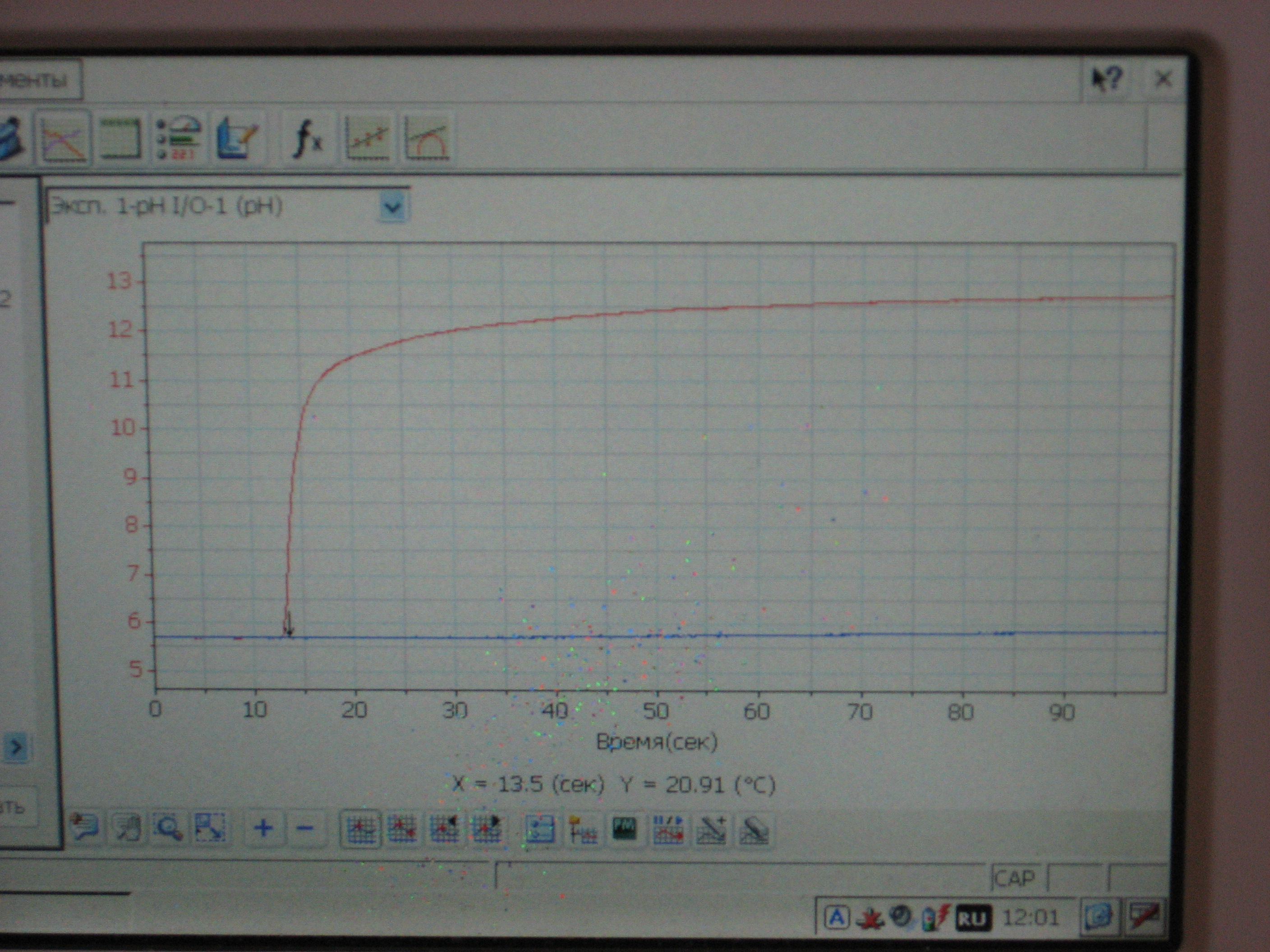
Task: Open the workbook notes icon
Action: pos(238,139)
